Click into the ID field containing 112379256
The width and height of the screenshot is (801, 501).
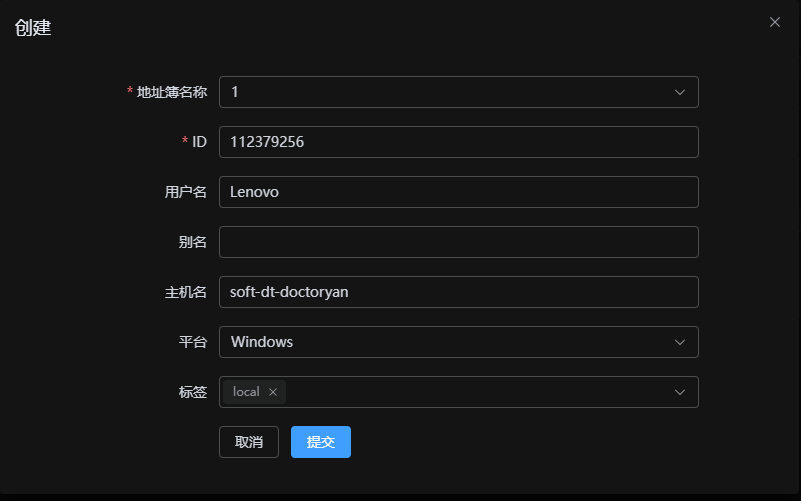(x=458, y=142)
